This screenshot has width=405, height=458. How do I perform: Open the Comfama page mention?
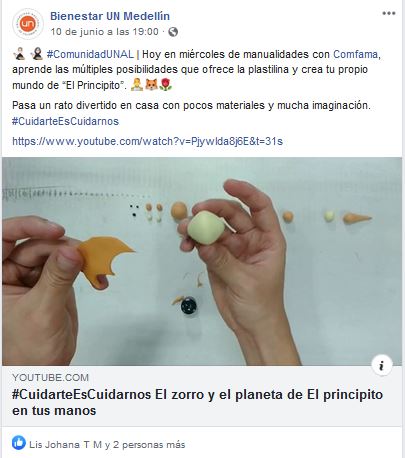click(355, 54)
